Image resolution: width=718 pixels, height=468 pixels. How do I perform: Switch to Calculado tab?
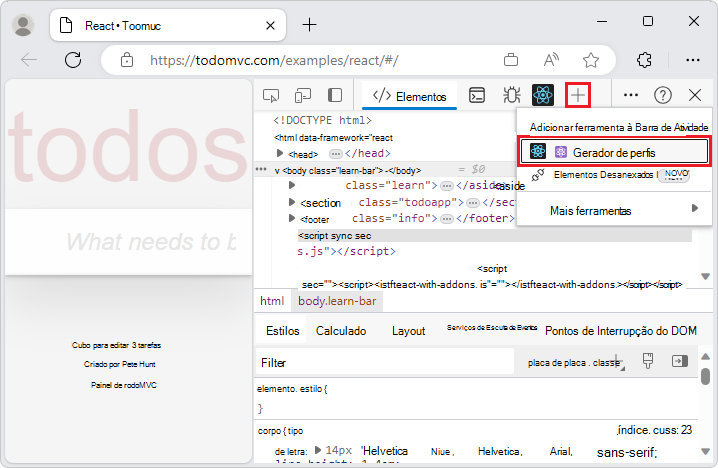pos(341,331)
